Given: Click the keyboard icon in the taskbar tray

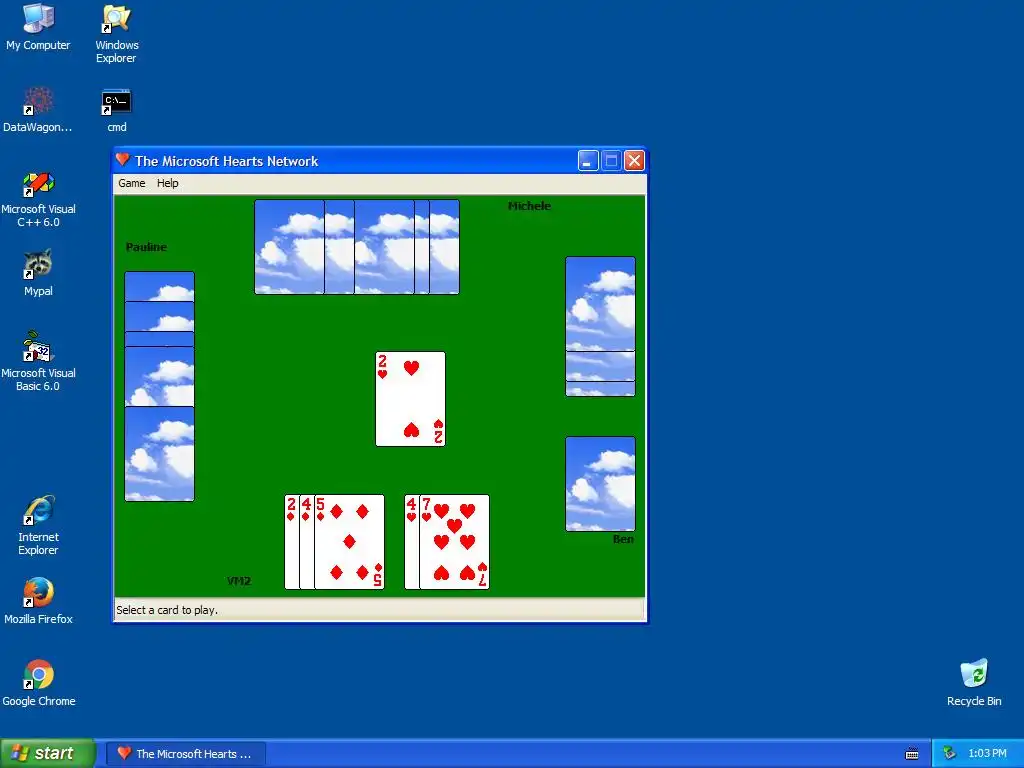Looking at the screenshot, I should click(x=912, y=754).
